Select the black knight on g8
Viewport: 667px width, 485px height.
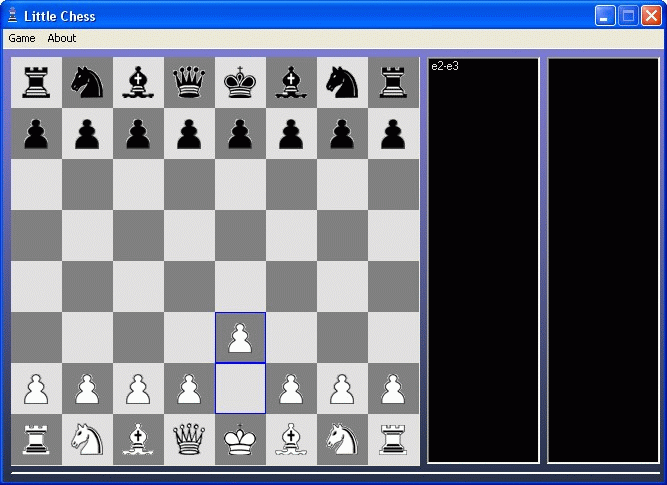[x=342, y=83]
